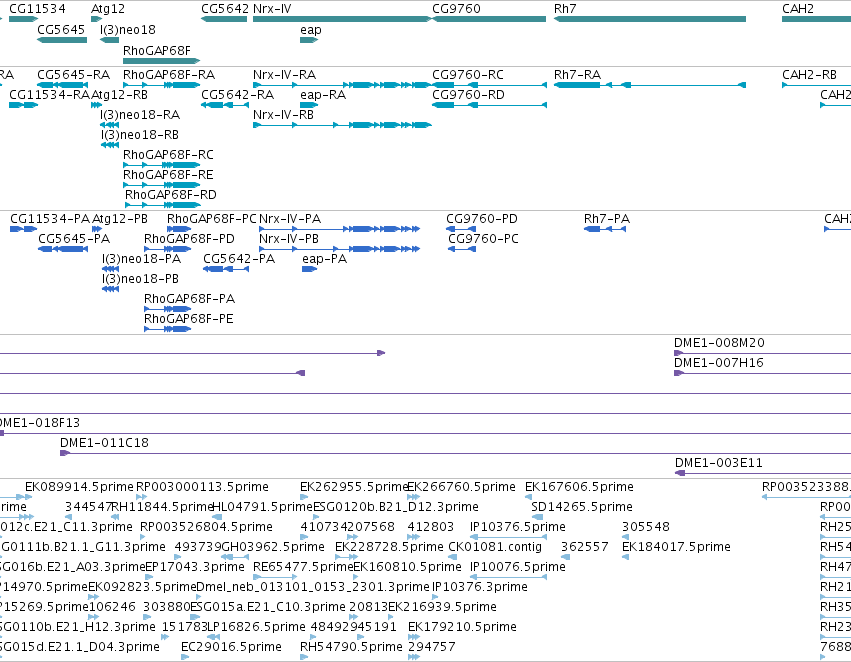Click the Atg12-PB protein feature

click(97, 229)
